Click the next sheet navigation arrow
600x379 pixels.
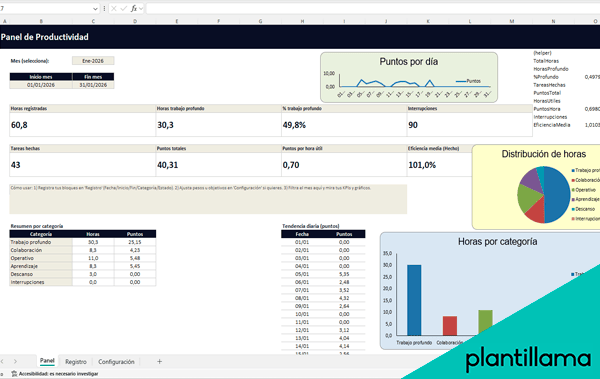tap(15, 361)
